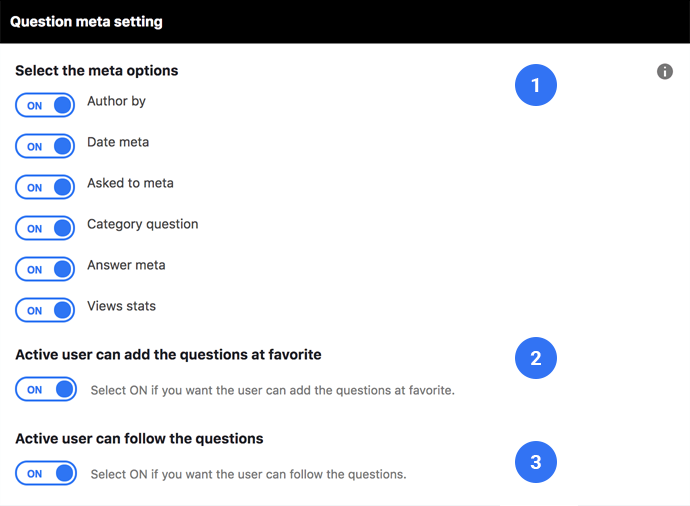Click the Views stats label
This screenshot has width=690, height=506.
click(121, 306)
